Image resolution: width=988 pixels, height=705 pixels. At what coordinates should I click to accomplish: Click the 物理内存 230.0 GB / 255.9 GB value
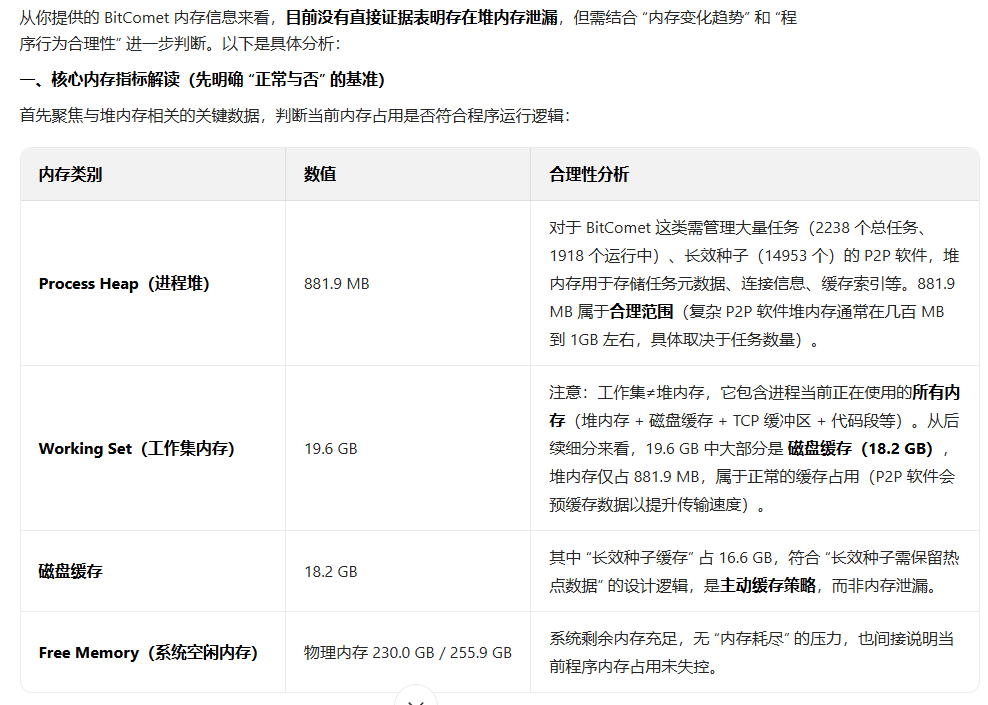[x=407, y=652]
